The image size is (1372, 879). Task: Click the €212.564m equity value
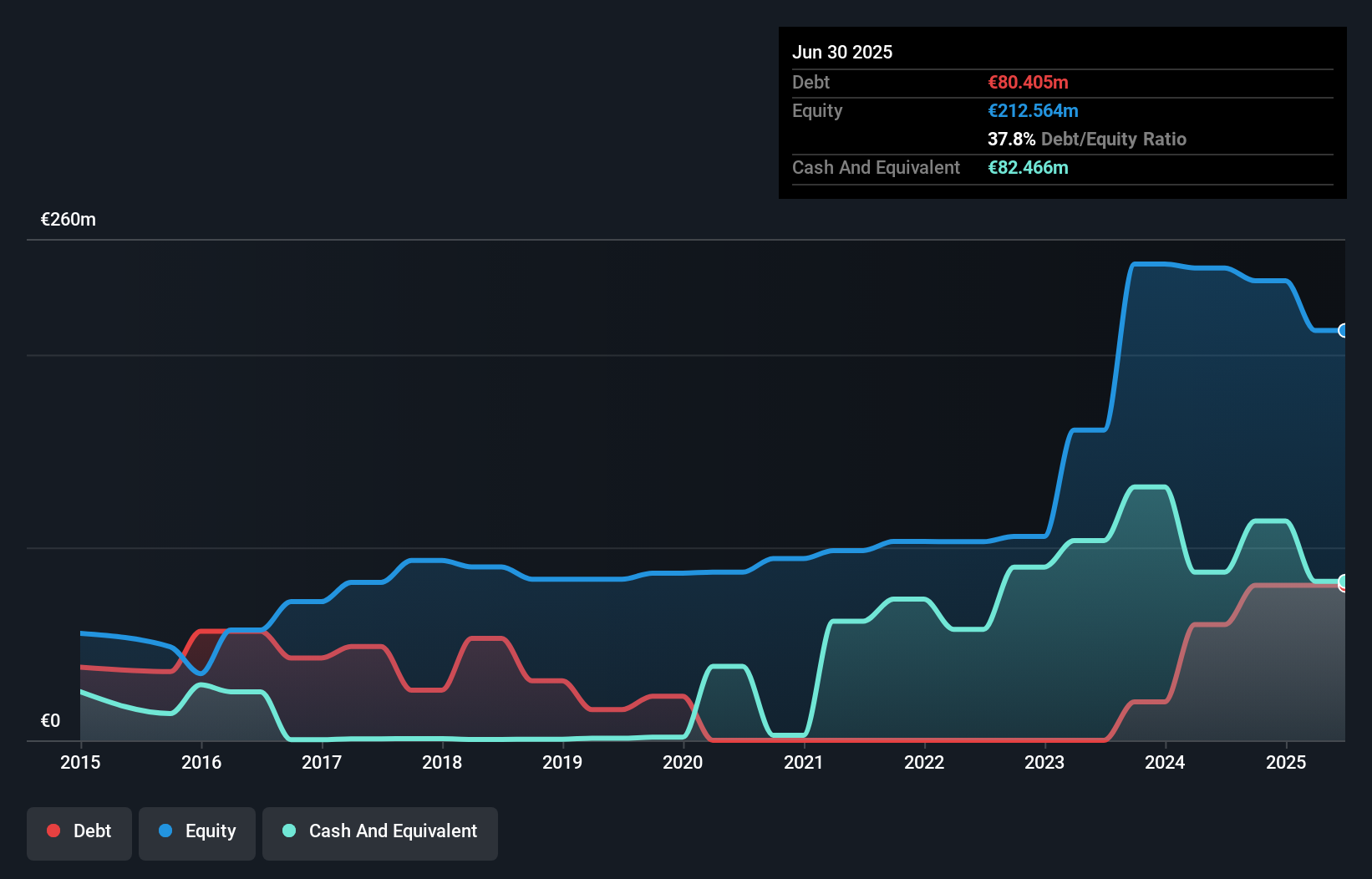coord(1033,110)
